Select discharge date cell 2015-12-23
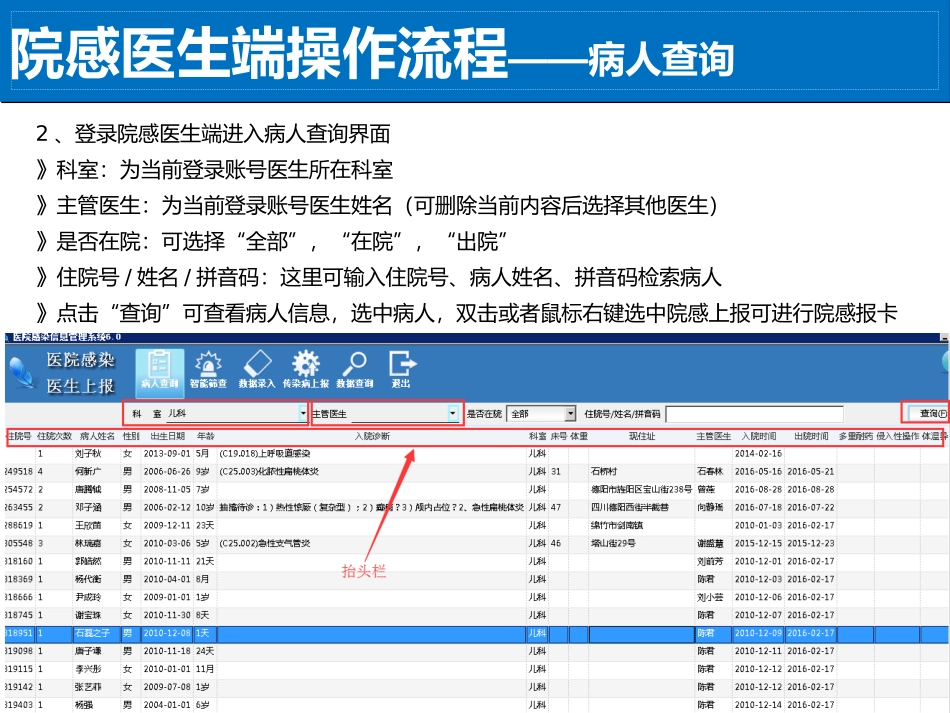The image size is (950, 713). [x=811, y=543]
